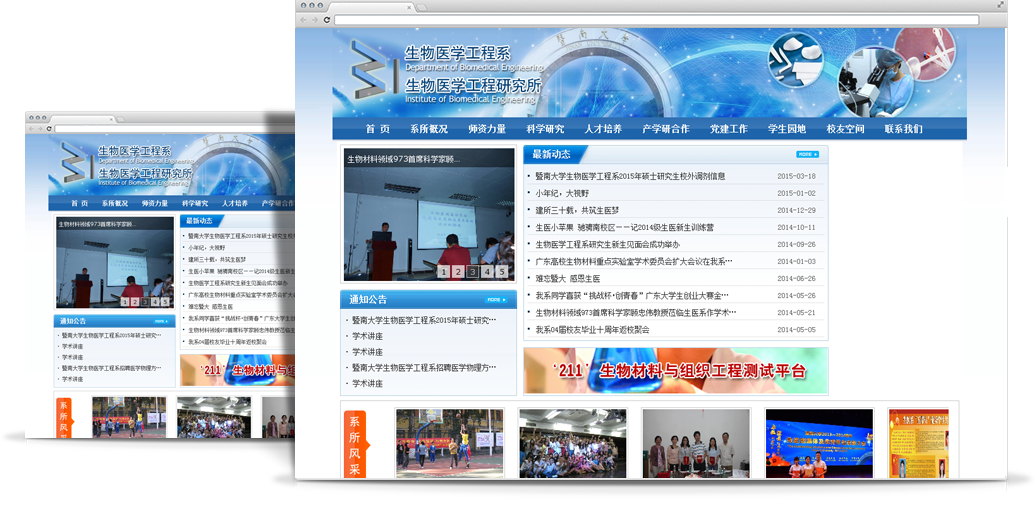Reload page in the small left browser window
This screenshot has width=1035, height=510.
click(48, 129)
